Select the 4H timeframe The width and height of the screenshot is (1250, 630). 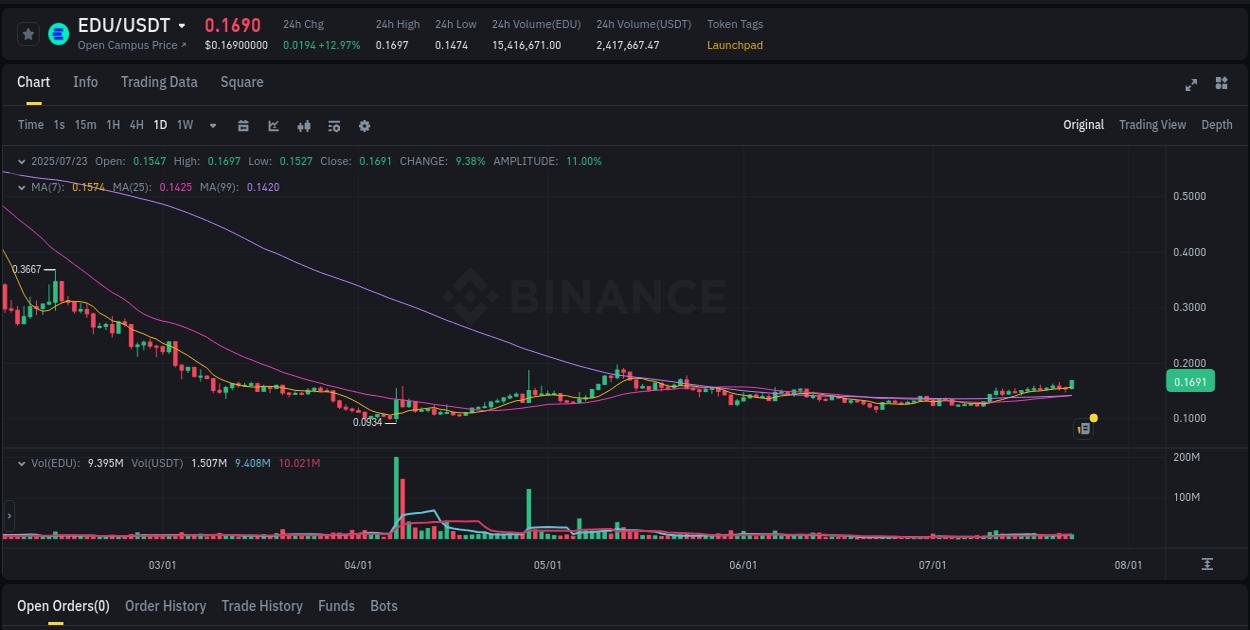click(136, 125)
